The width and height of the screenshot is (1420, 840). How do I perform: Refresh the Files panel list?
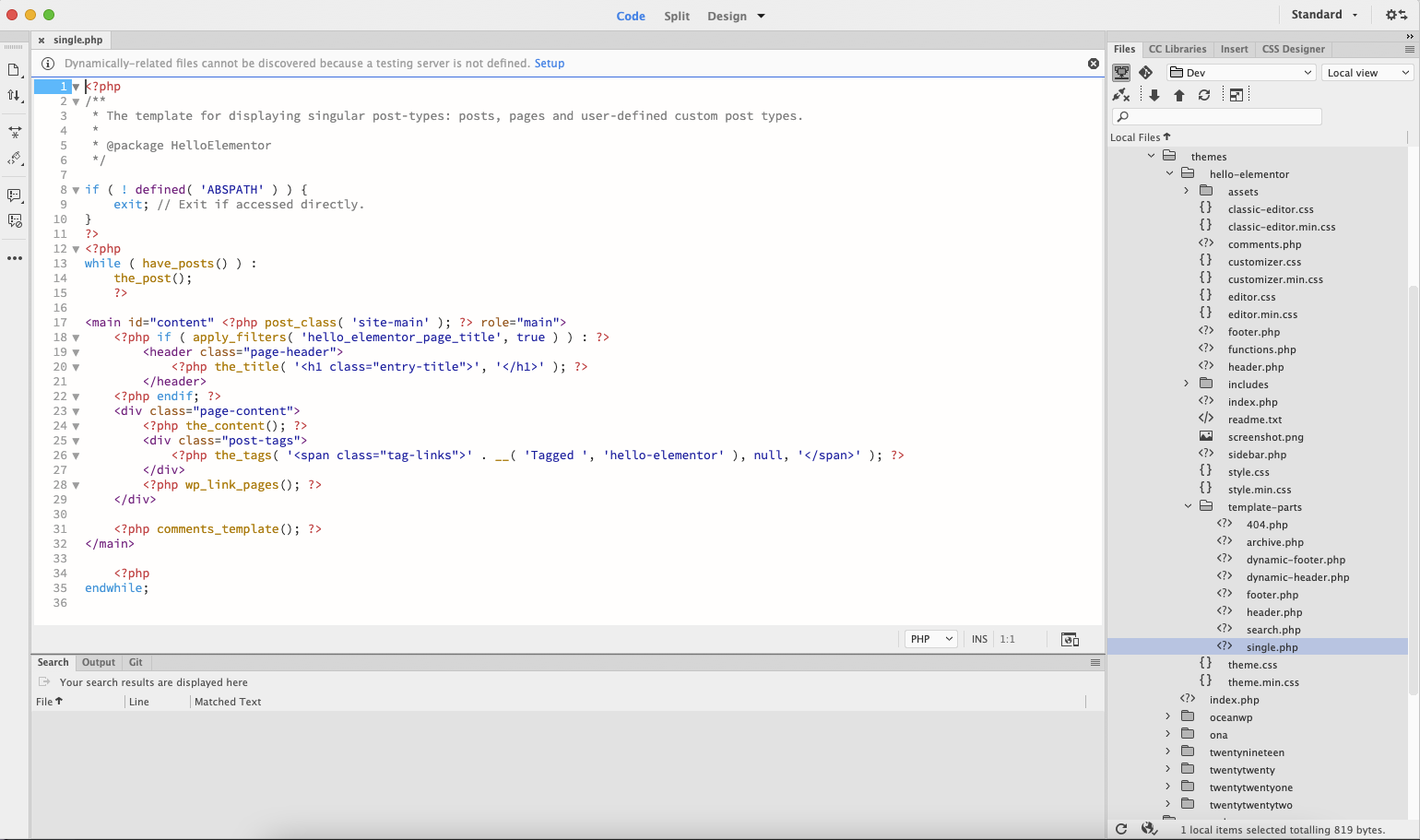(1204, 95)
